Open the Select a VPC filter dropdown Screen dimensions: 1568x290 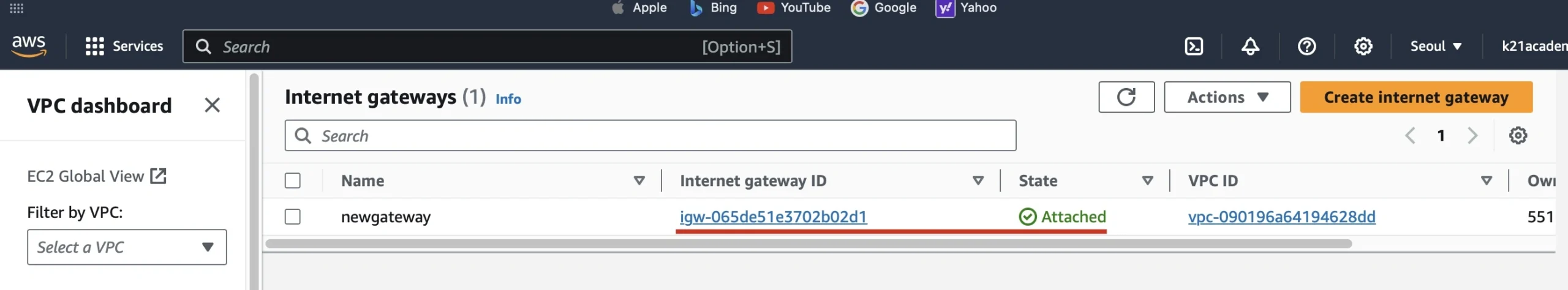[x=127, y=247]
